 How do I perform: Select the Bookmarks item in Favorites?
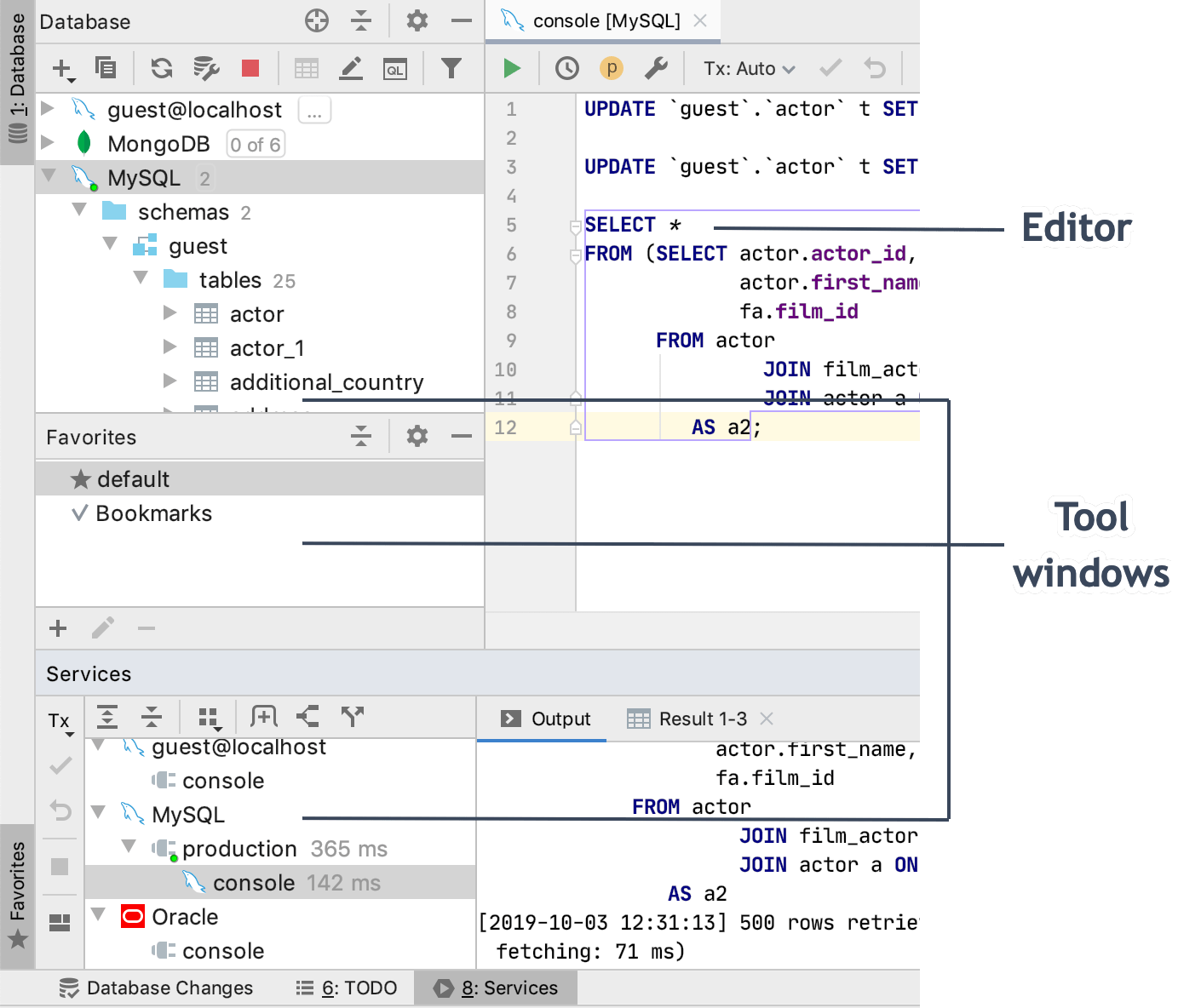153,513
